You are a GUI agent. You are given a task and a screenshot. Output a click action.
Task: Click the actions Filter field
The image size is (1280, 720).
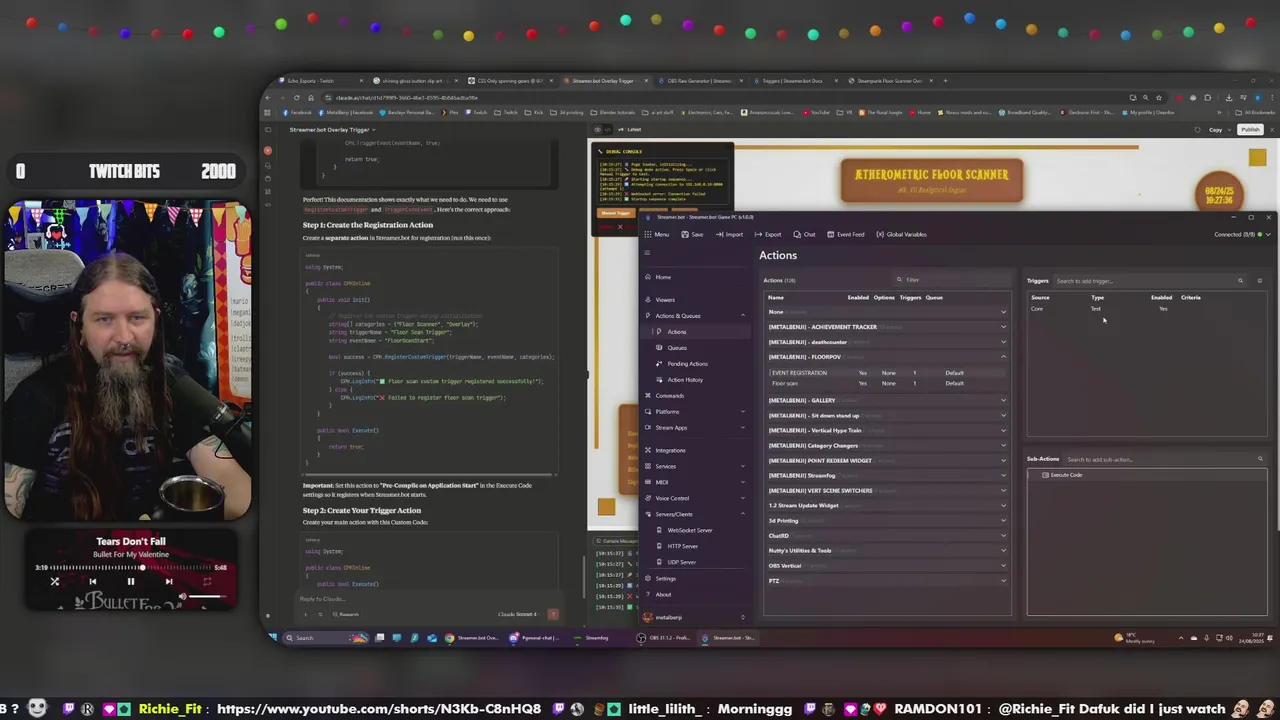click(x=950, y=280)
